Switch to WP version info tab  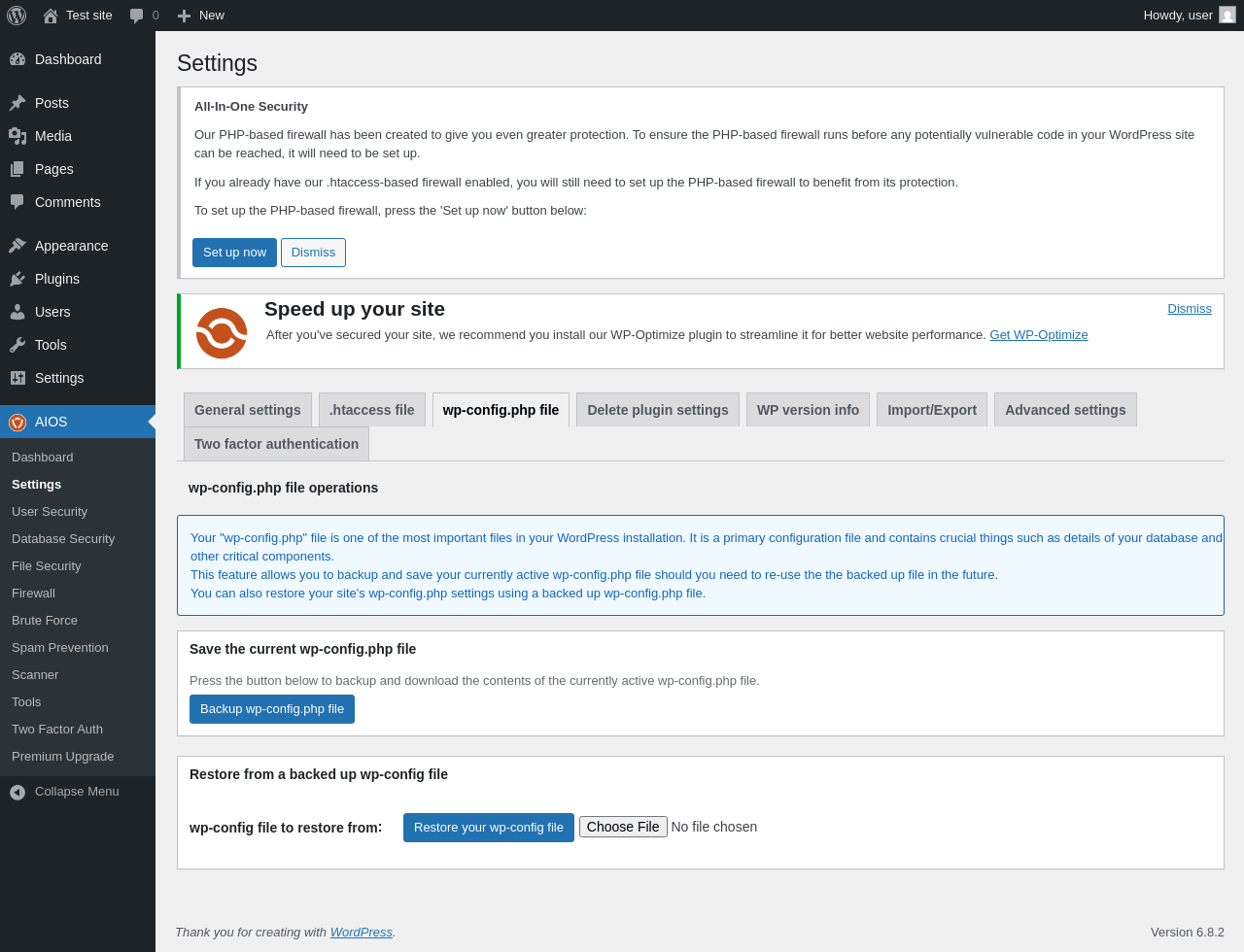pos(808,410)
